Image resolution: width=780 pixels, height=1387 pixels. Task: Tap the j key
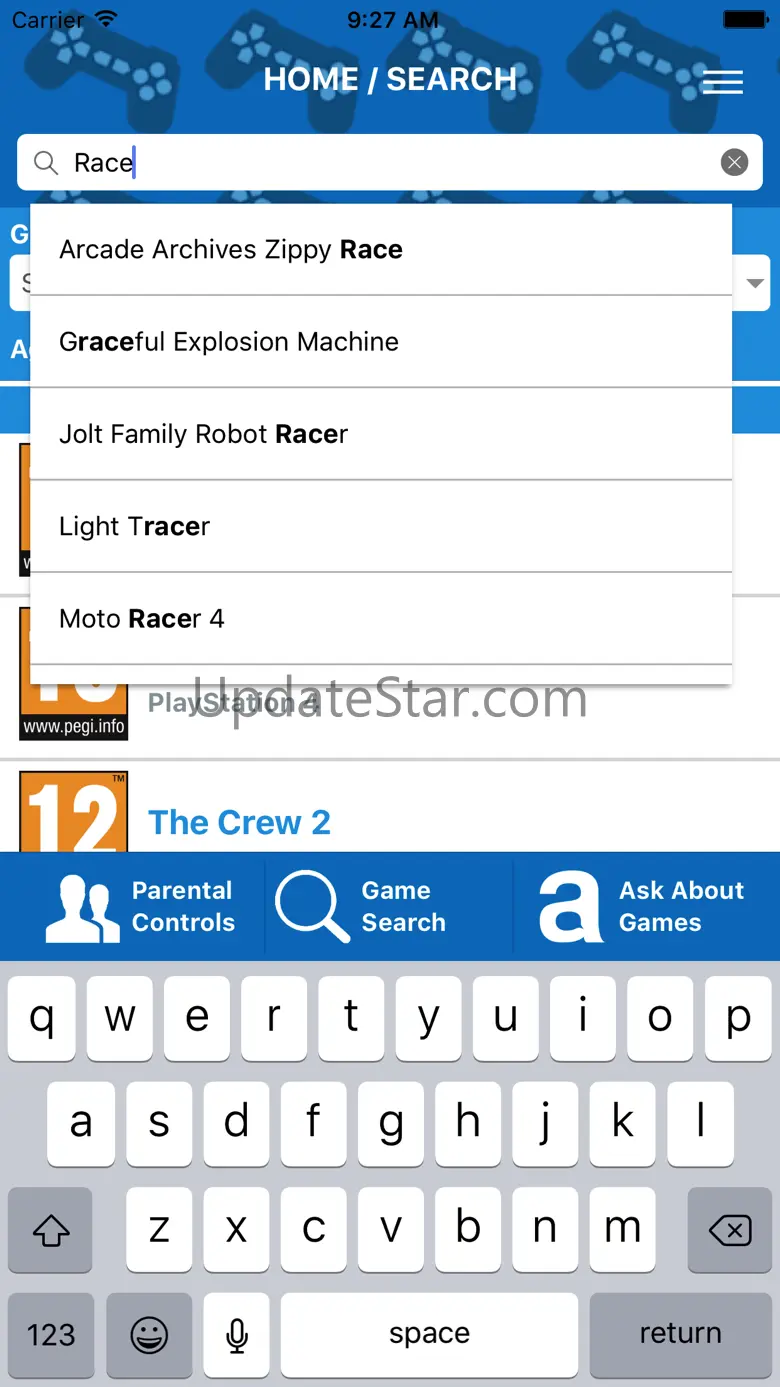click(545, 1124)
